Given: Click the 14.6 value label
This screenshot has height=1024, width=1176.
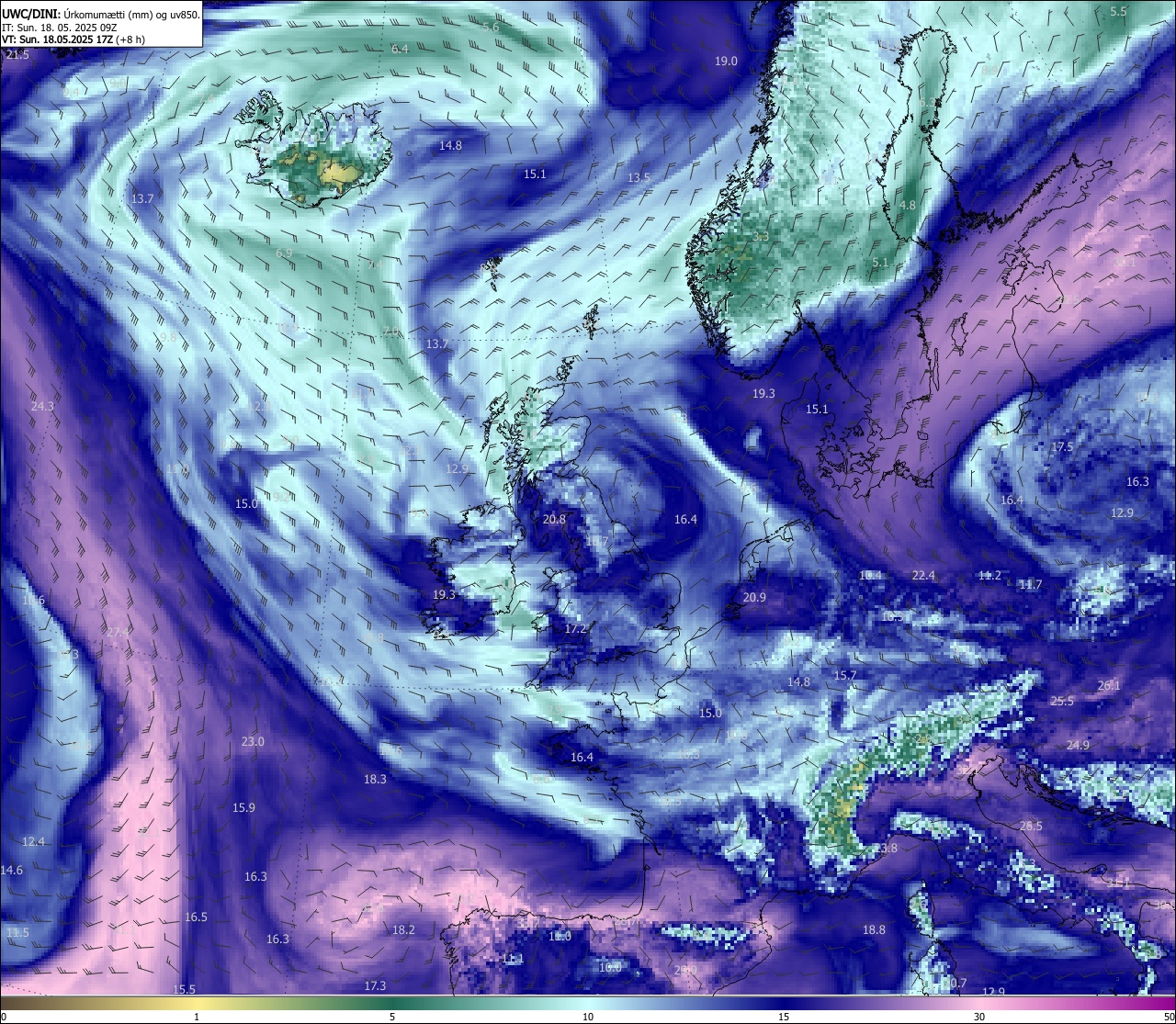Looking at the screenshot, I should tap(12, 870).
